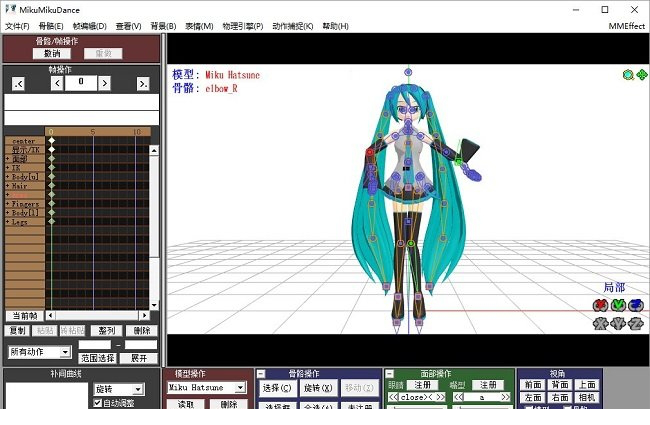Open the 背景(B) menu

tap(163, 26)
